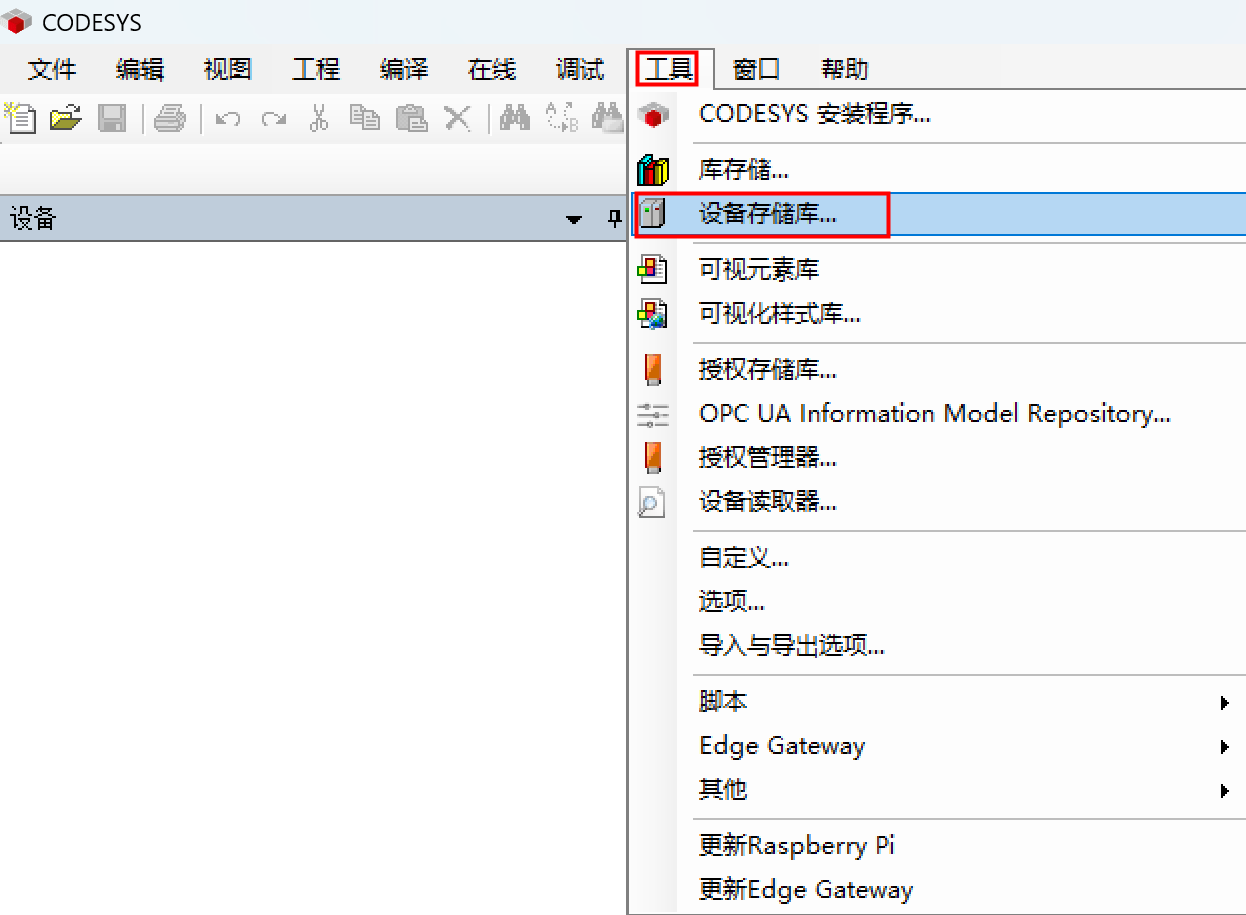Open a project using the Open folder icon
The image size is (1246, 915).
pos(66,117)
